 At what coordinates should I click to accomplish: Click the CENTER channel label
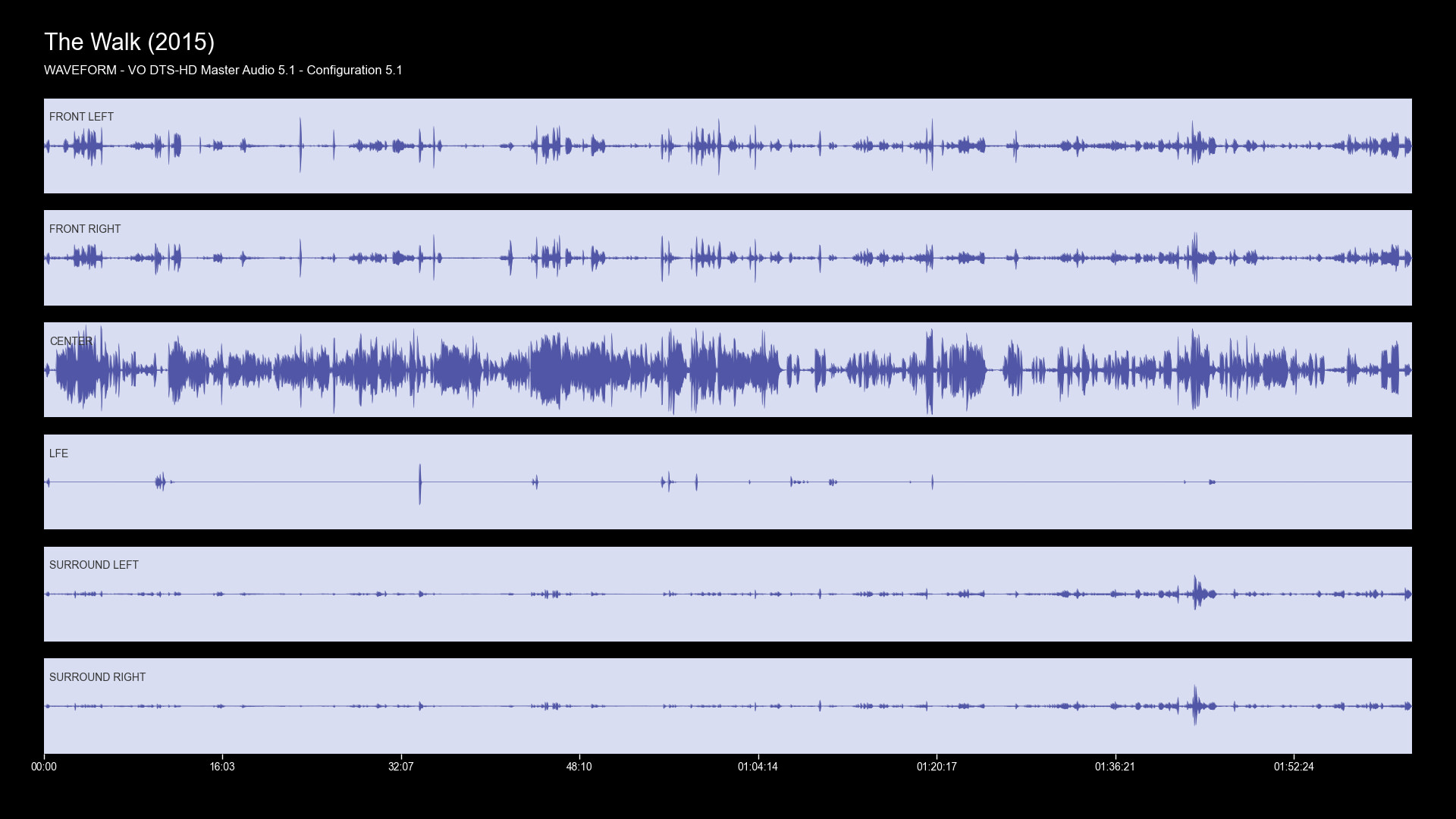click(71, 341)
